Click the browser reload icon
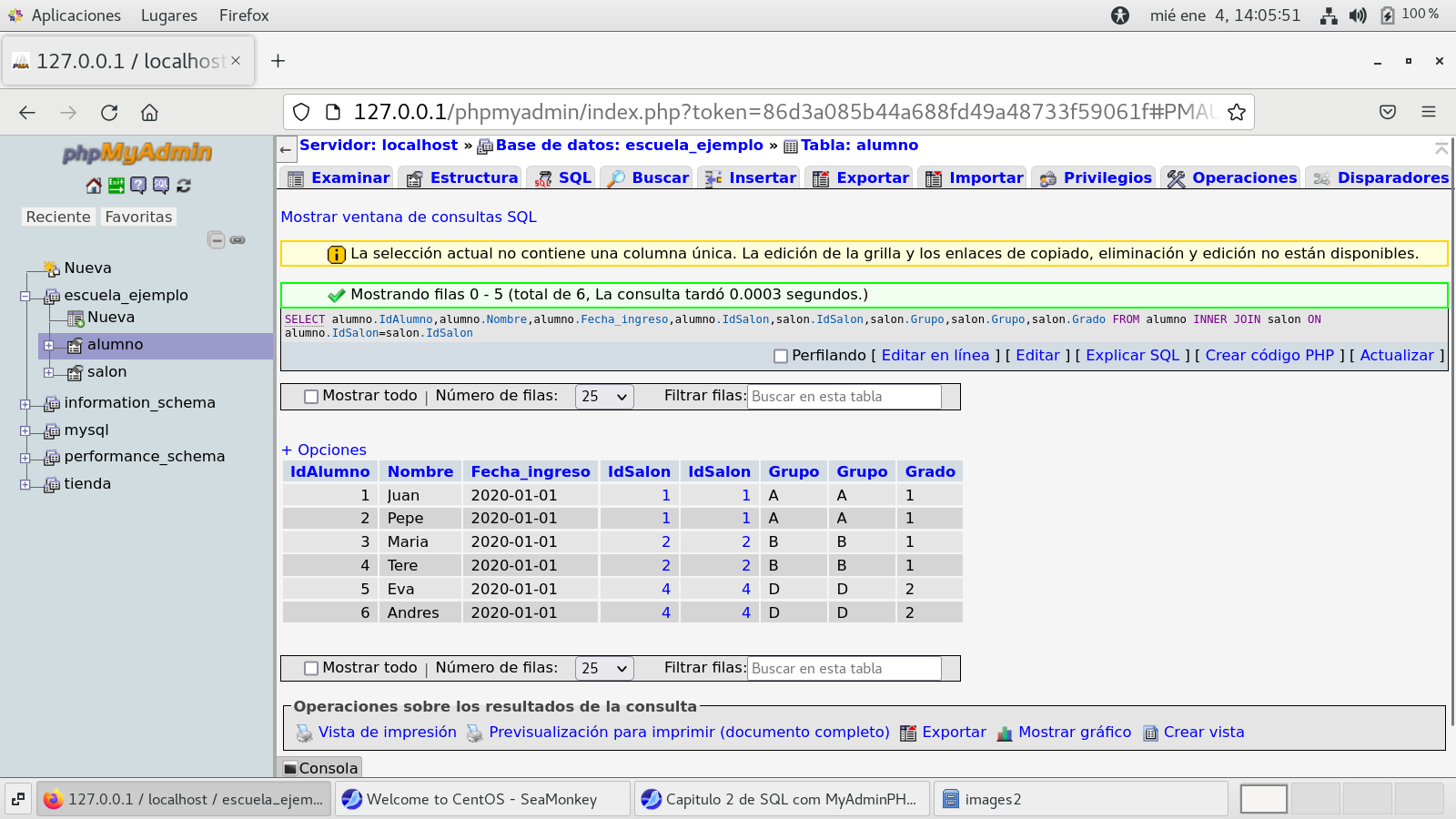This screenshot has width=1456, height=819. pyautogui.click(x=109, y=113)
